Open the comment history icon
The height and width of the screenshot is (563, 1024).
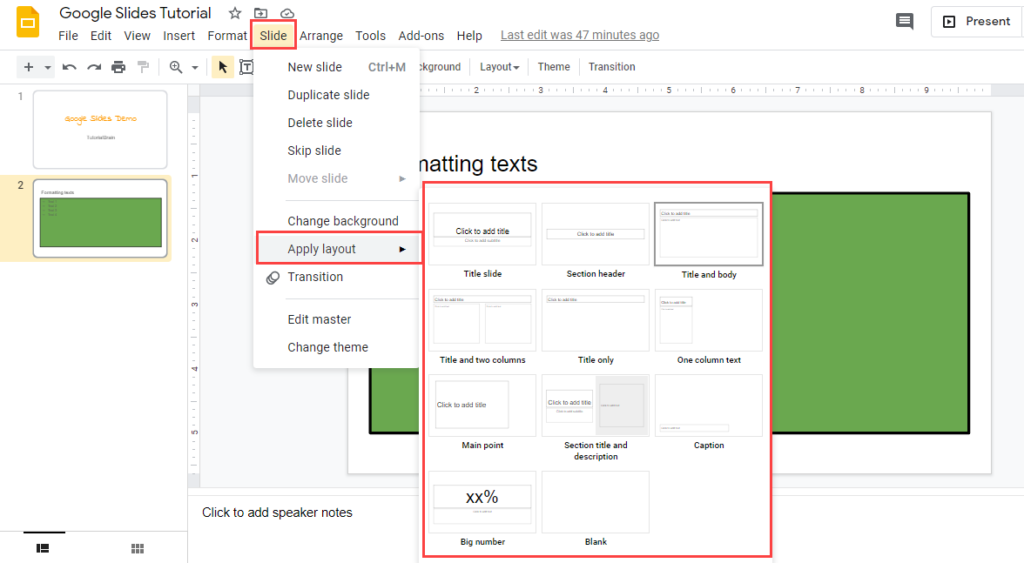904,22
